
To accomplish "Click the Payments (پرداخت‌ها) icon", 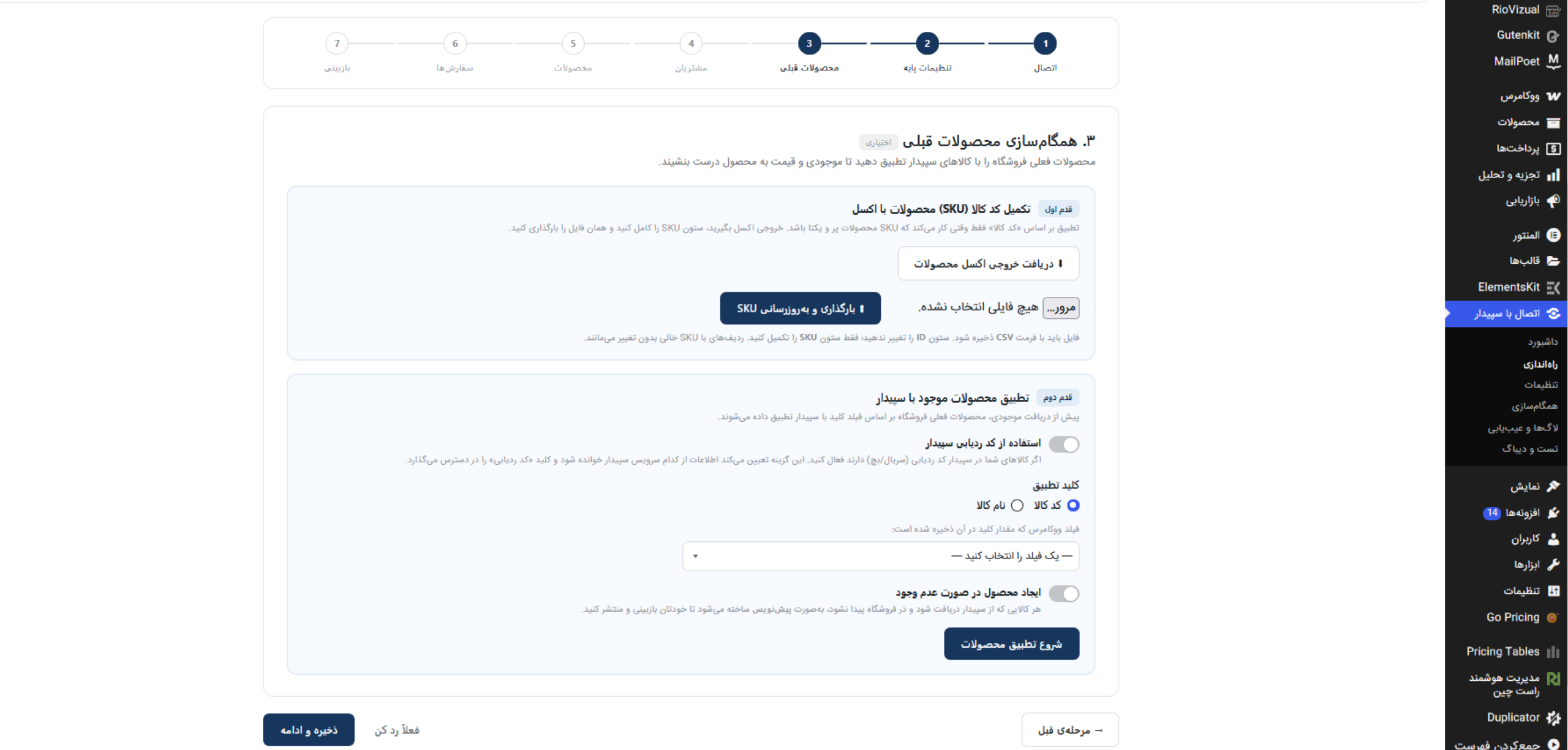I will pyautogui.click(x=1553, y=149).
